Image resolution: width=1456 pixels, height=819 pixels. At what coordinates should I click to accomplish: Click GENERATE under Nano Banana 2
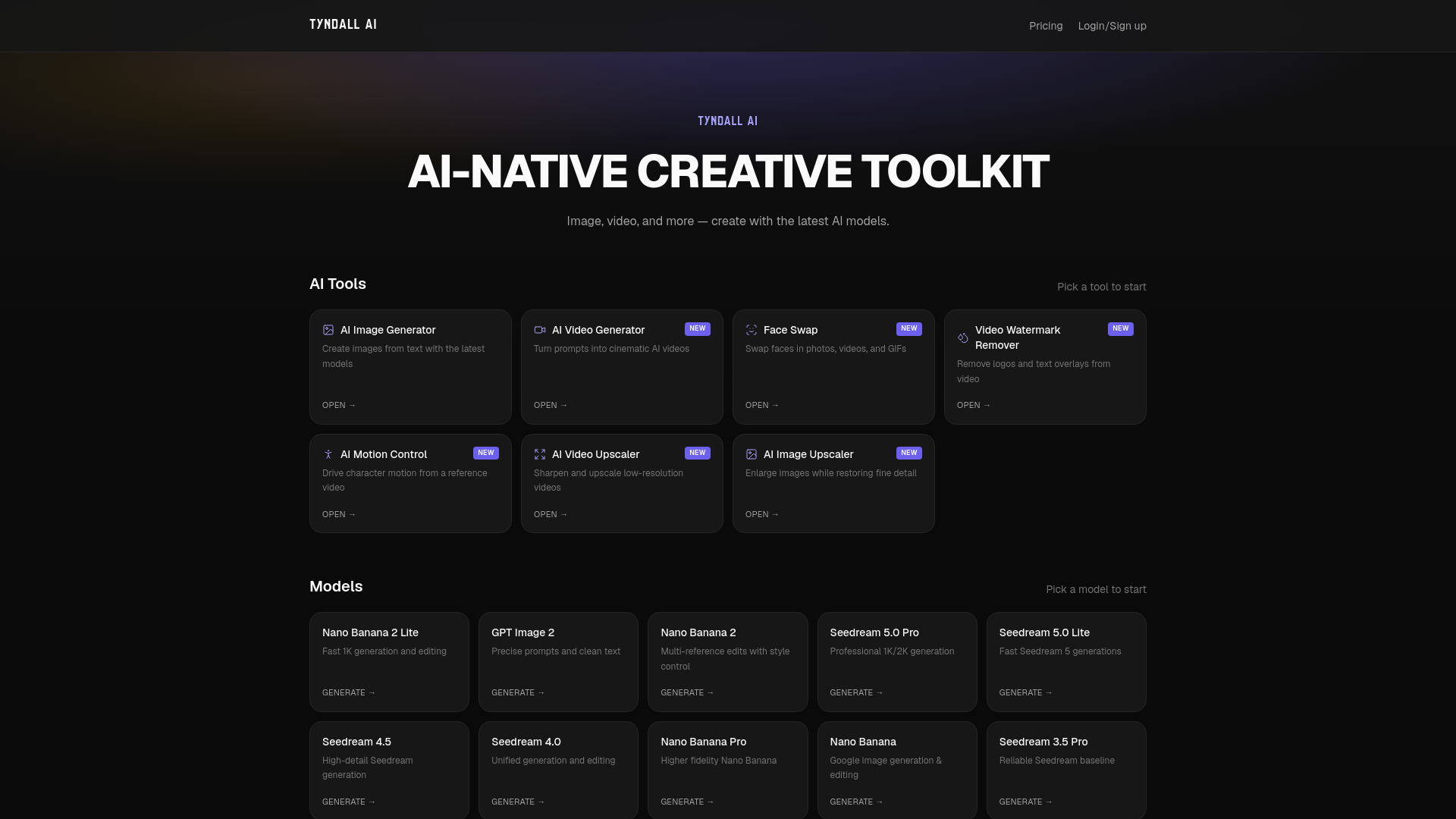687,692
